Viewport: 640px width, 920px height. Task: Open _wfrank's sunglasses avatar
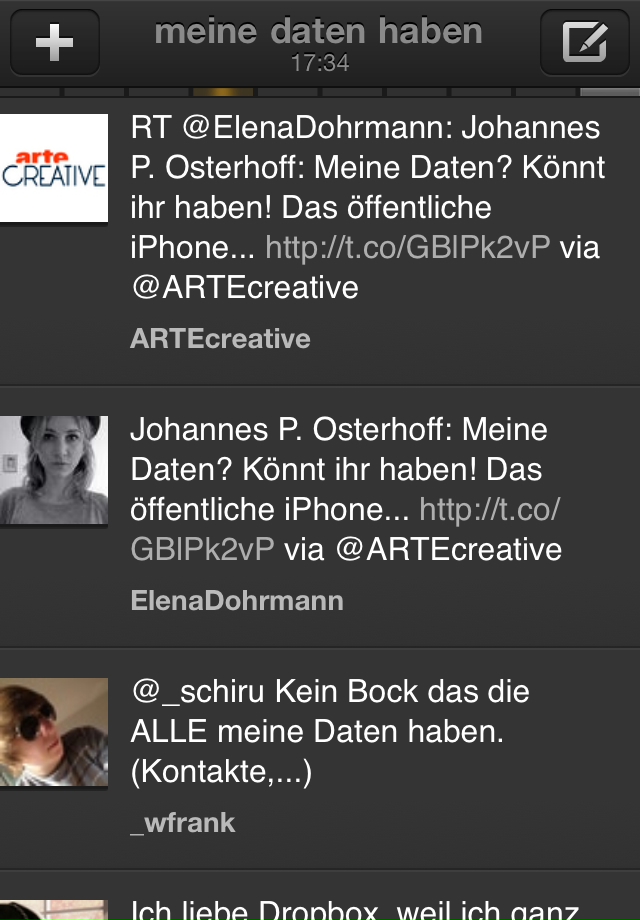click(54, 732)
